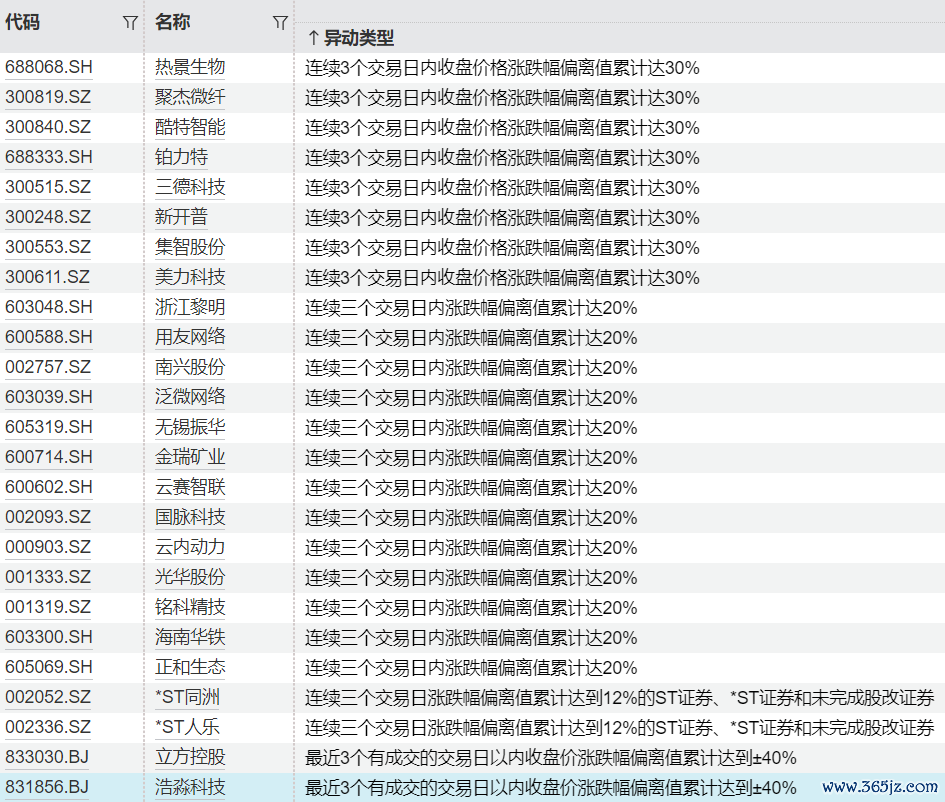
Task: Open stock name 云内动力
Action: [x=190, y=547]
